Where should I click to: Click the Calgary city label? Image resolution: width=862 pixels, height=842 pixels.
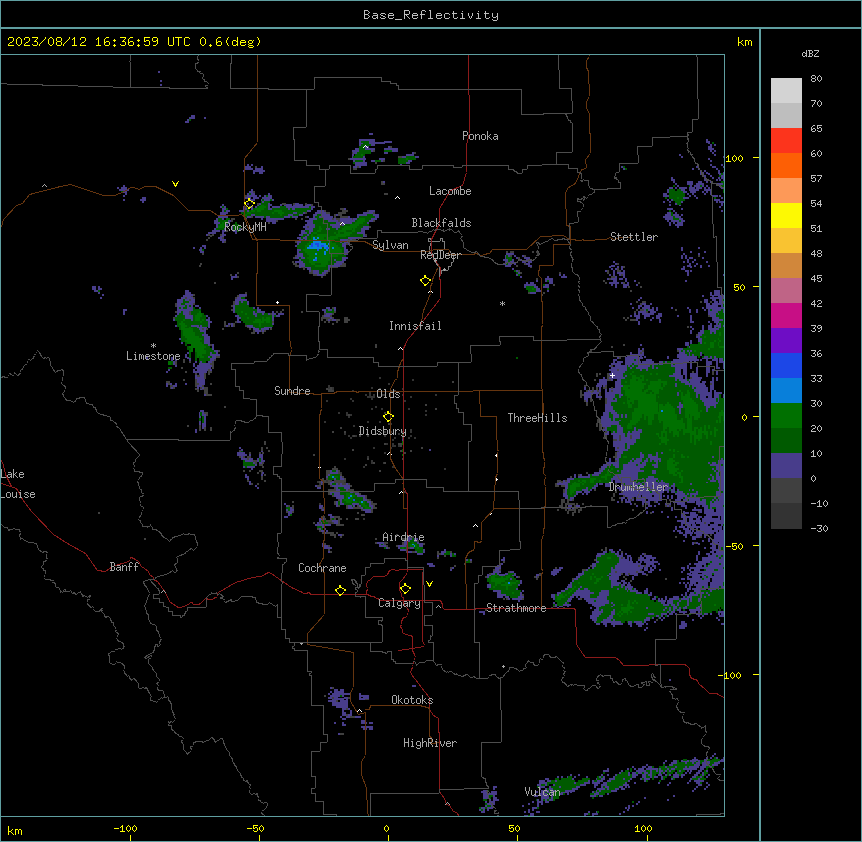[x=399, y=603]
